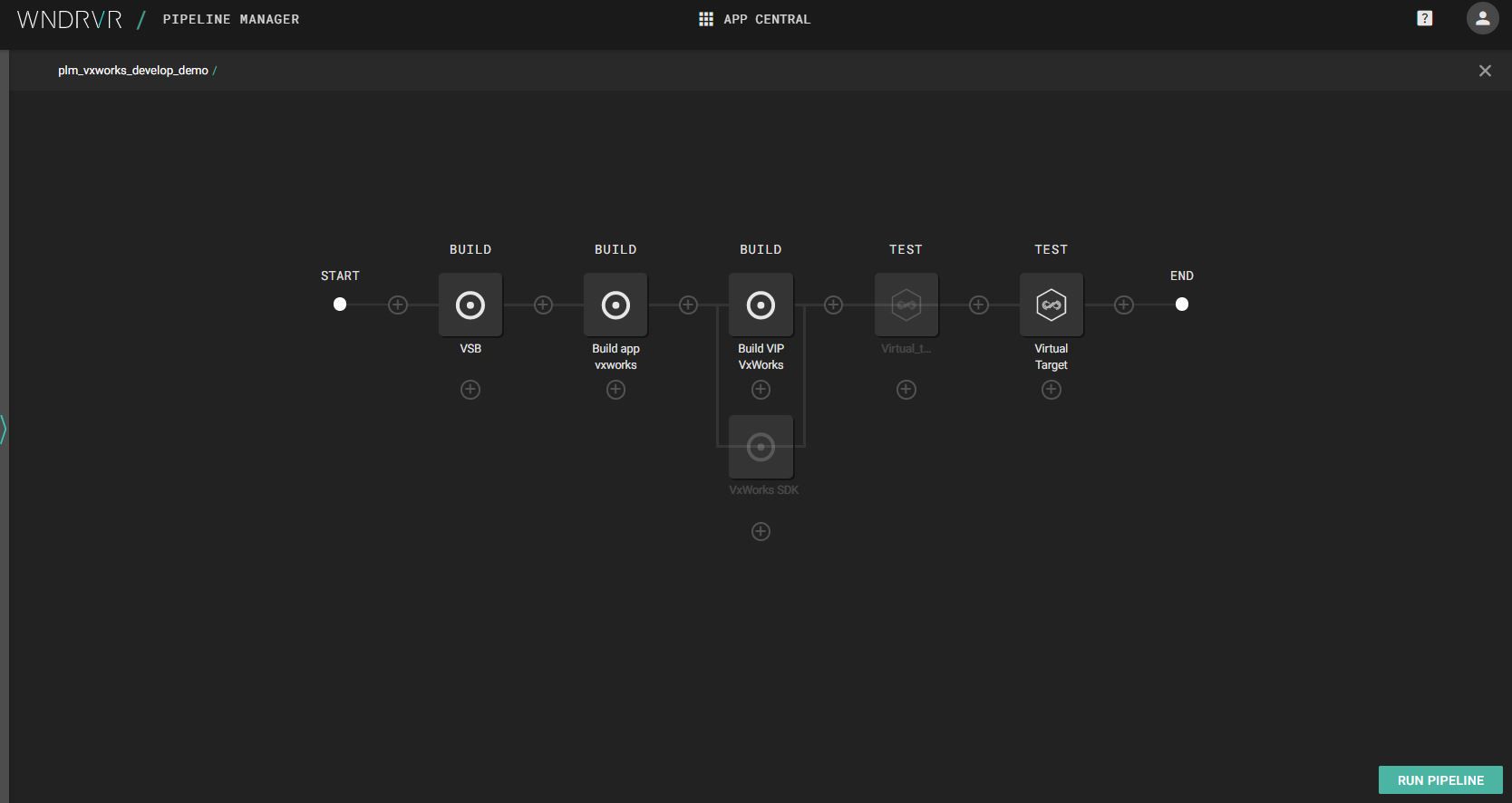The image size is (1512, 803).
Task: Add a stage after Build app vxworks
Action: (x=688, y=305)
